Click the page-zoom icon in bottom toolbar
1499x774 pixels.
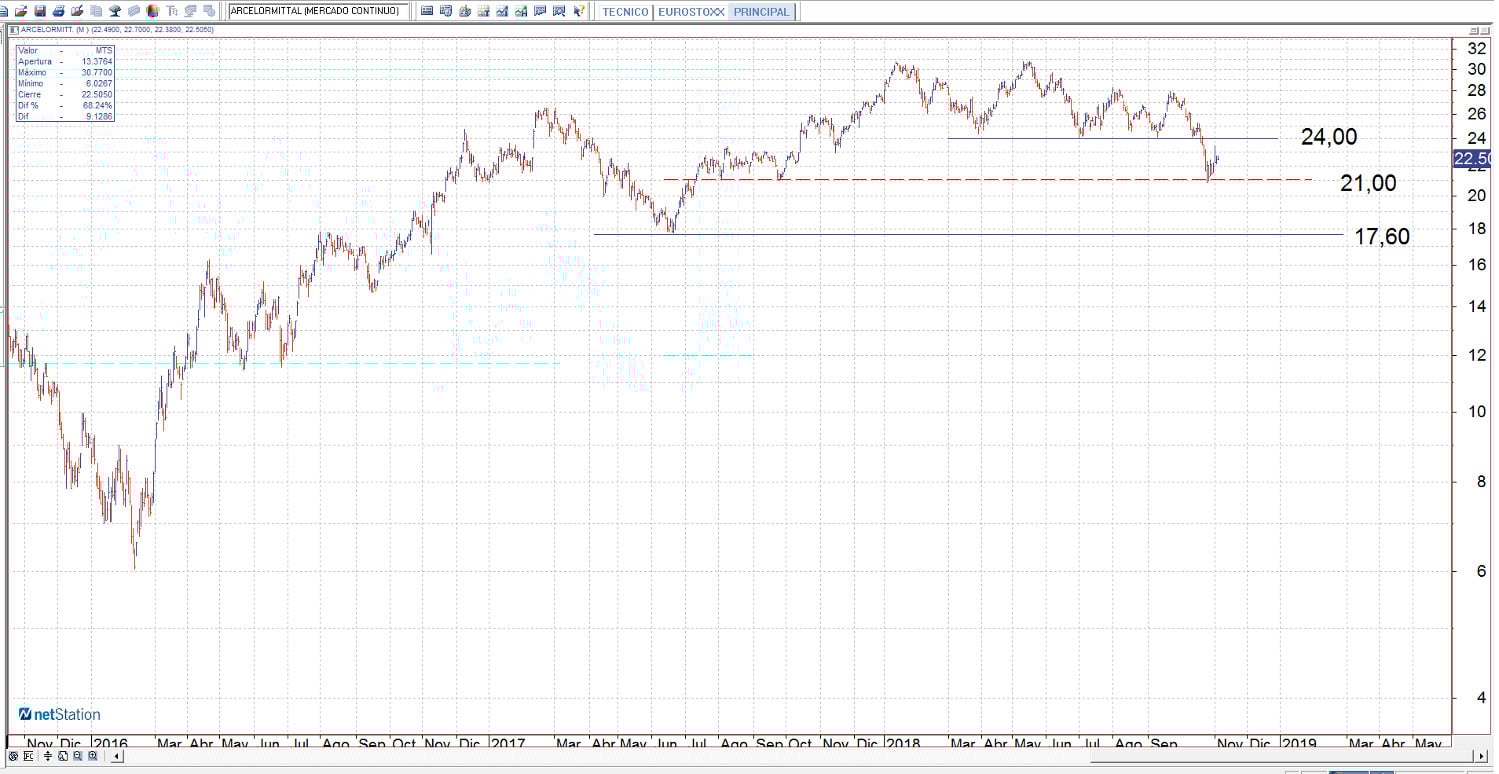click(x=62, y=756)
